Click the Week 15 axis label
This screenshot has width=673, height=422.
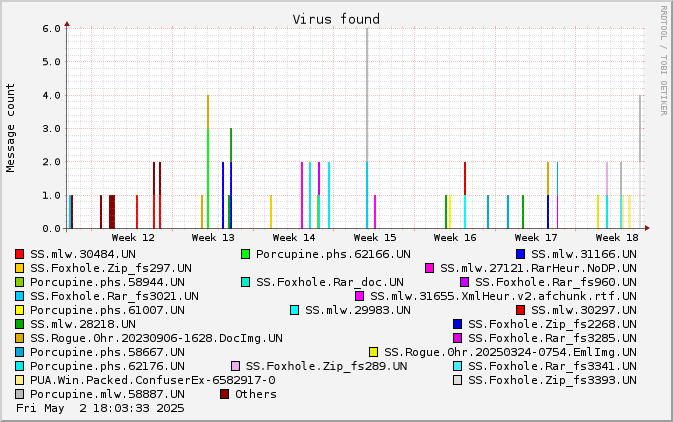(375, 238)
